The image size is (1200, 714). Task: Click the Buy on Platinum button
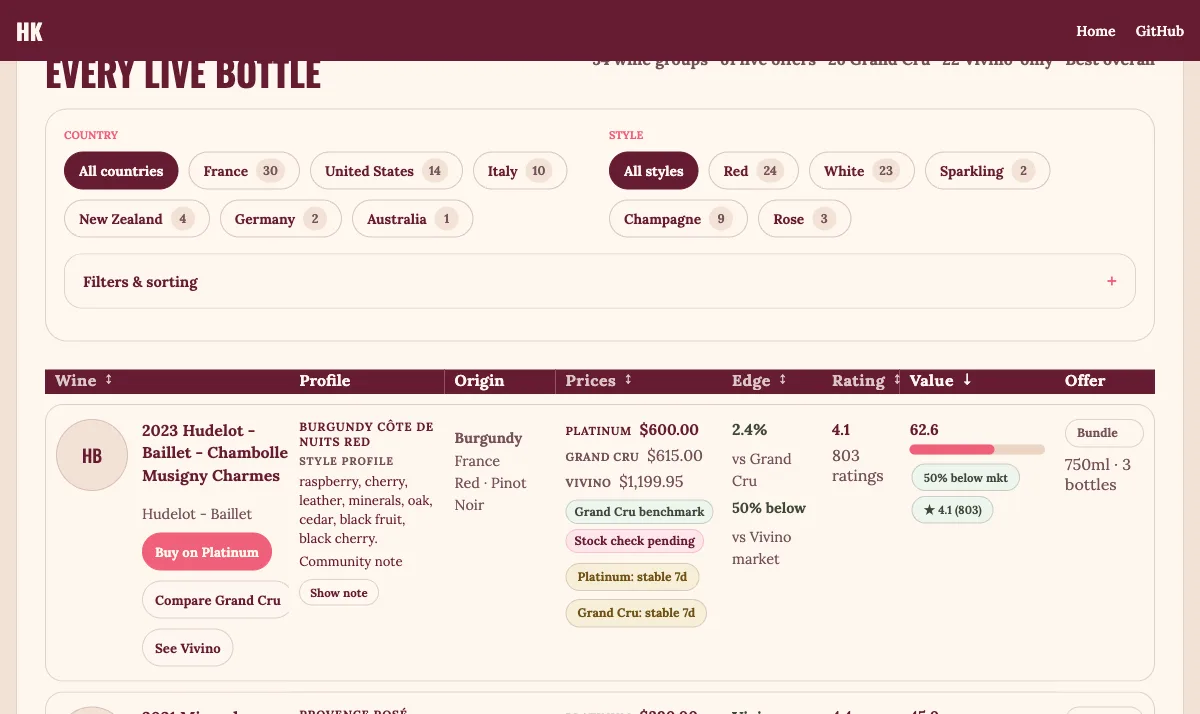(207, 552)
